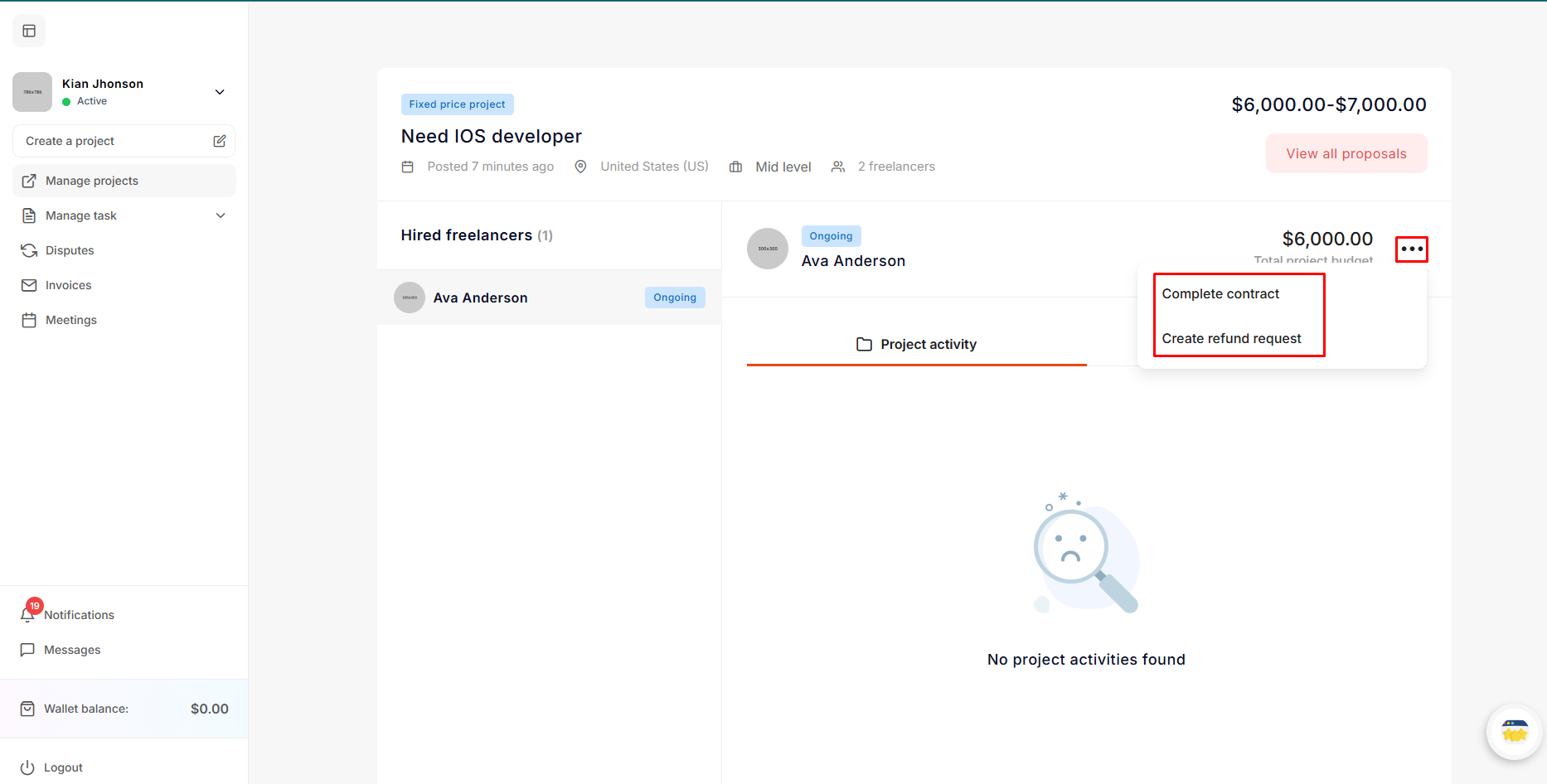1547x784 pixels.
Task: Expand the Manage task submenu chevron
Action: tap(221, 215)
